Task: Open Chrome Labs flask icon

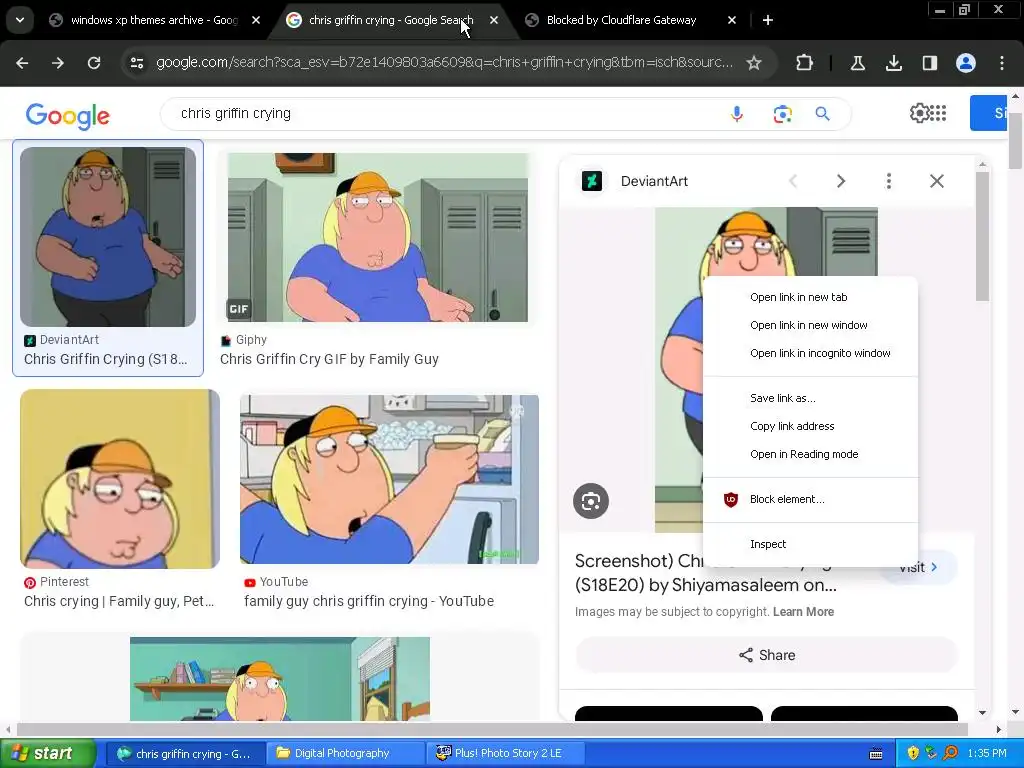Action: (857, 63)
